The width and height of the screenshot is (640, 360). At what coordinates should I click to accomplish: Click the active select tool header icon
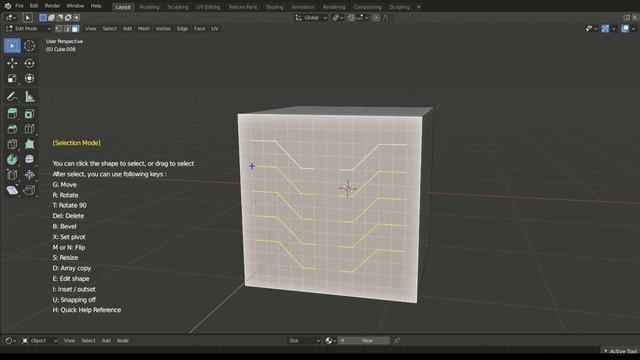click(27, 18)
